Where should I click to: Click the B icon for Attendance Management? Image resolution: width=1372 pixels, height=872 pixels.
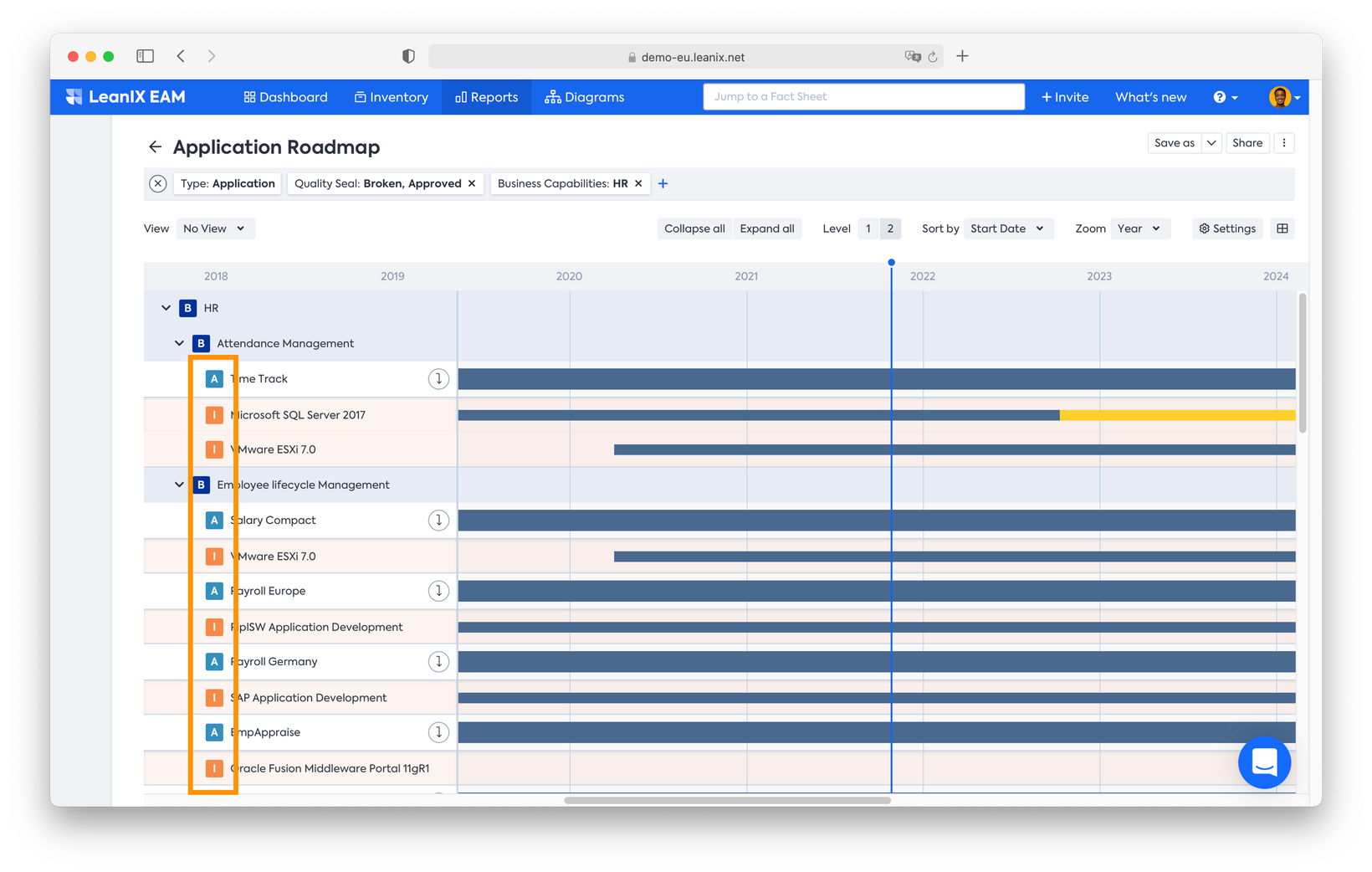coord(201,343)
